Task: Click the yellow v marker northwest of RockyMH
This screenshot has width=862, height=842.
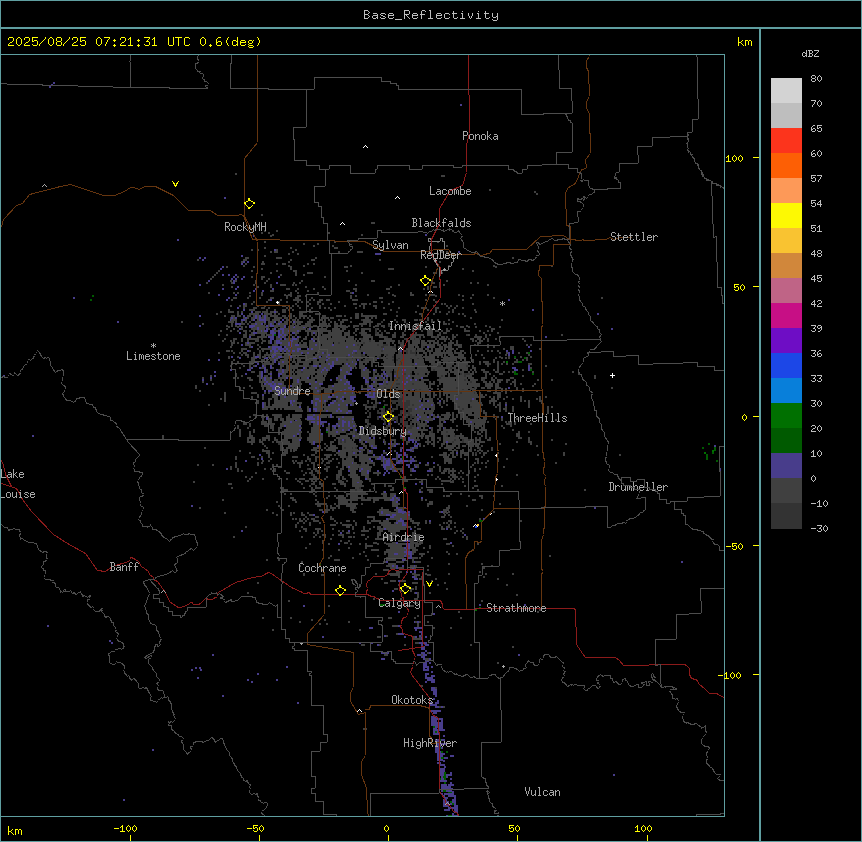Action: coord(175,184)
